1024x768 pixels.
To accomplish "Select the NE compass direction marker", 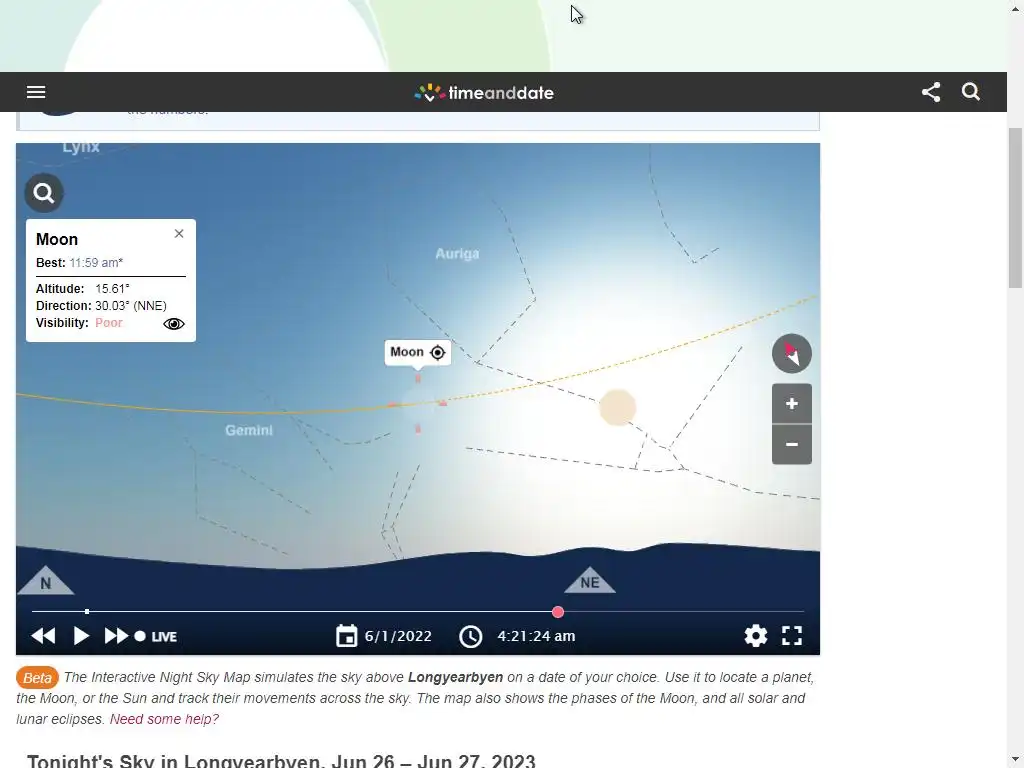I will [590, 581].
